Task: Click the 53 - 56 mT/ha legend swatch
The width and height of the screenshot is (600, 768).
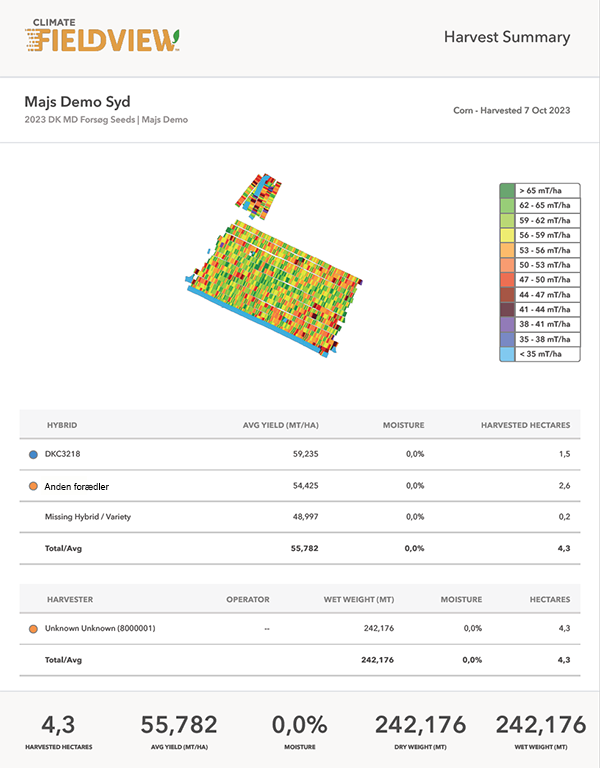Action: pyautogui.click(x=507, y=250)
